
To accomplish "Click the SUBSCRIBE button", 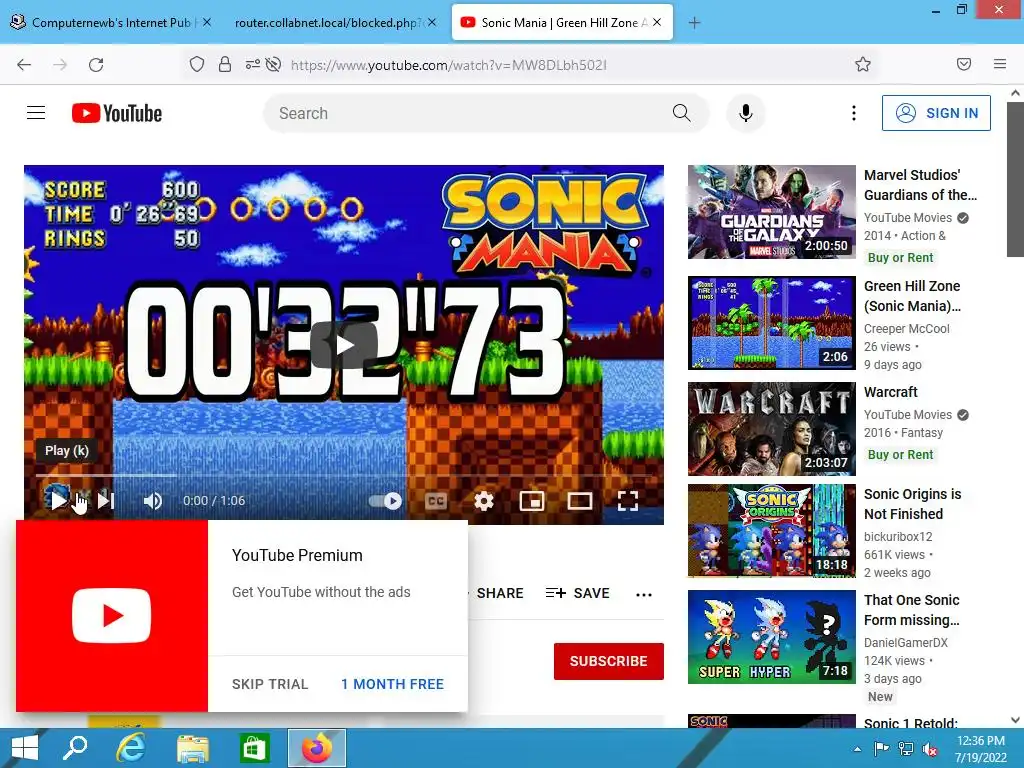I will click(x=609, y=661).
